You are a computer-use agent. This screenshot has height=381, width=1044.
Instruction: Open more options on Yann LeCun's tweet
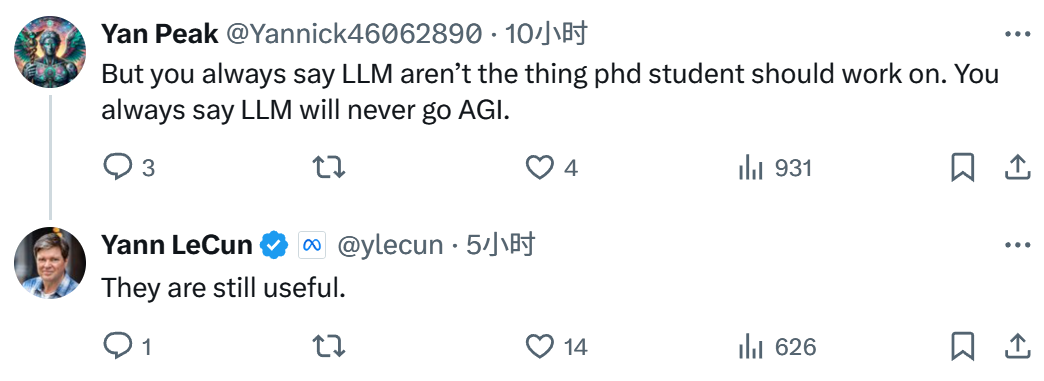(1017, 246)
